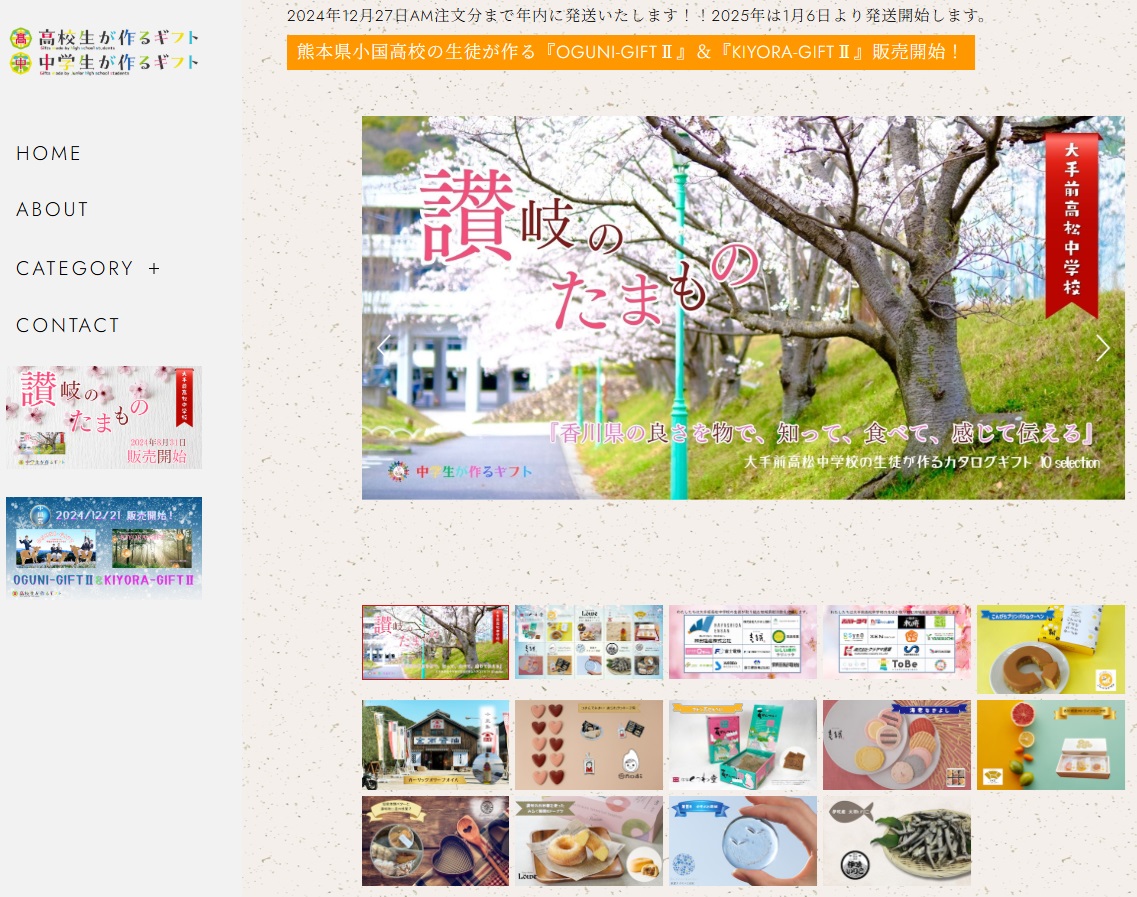Select the heart-shaped chocolates thumbnail
Viewport: 1137px width, 897px height.
(x=588, y=744)
